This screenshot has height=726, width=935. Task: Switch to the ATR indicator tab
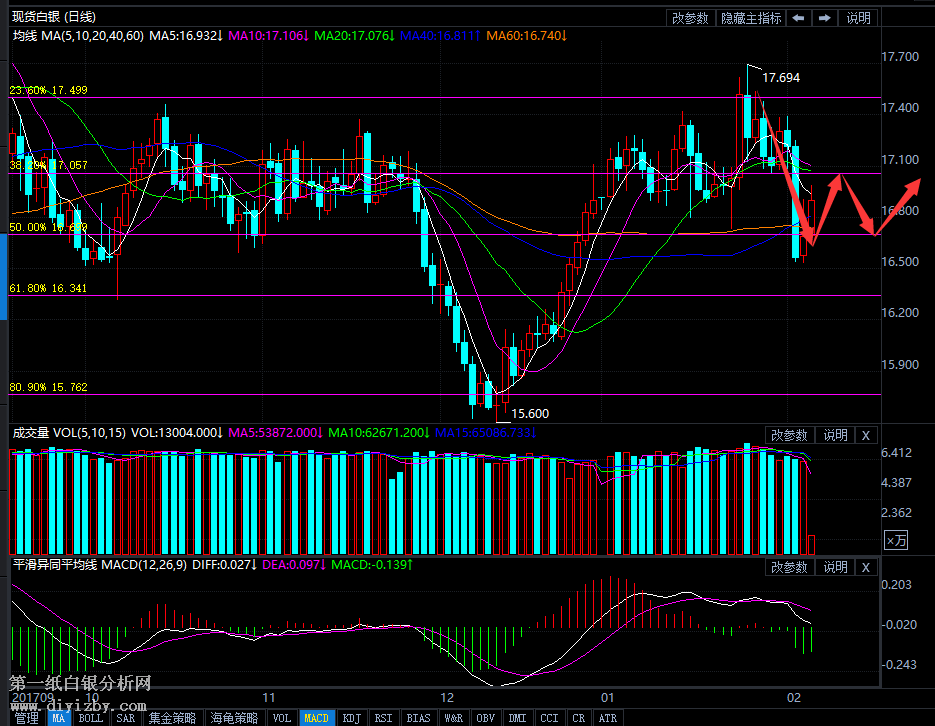(x=606, y=718)
